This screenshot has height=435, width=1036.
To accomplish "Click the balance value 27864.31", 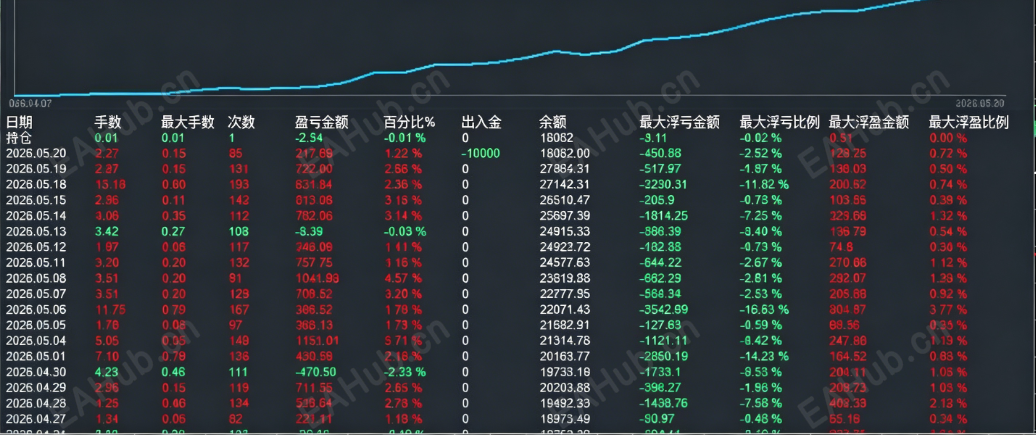I will coord(564,169).
